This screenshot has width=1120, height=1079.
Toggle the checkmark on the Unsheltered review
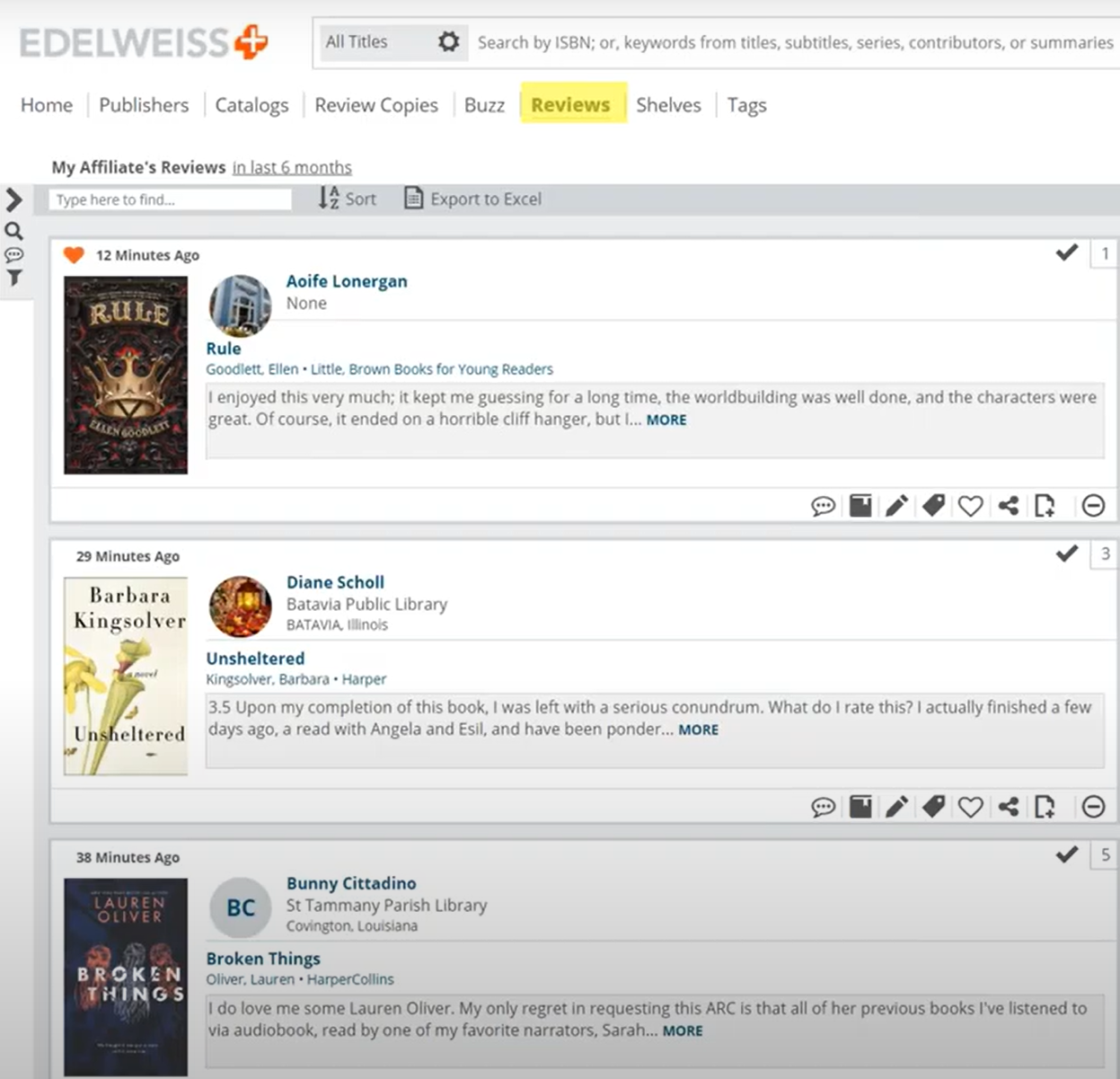point(1067,553)
